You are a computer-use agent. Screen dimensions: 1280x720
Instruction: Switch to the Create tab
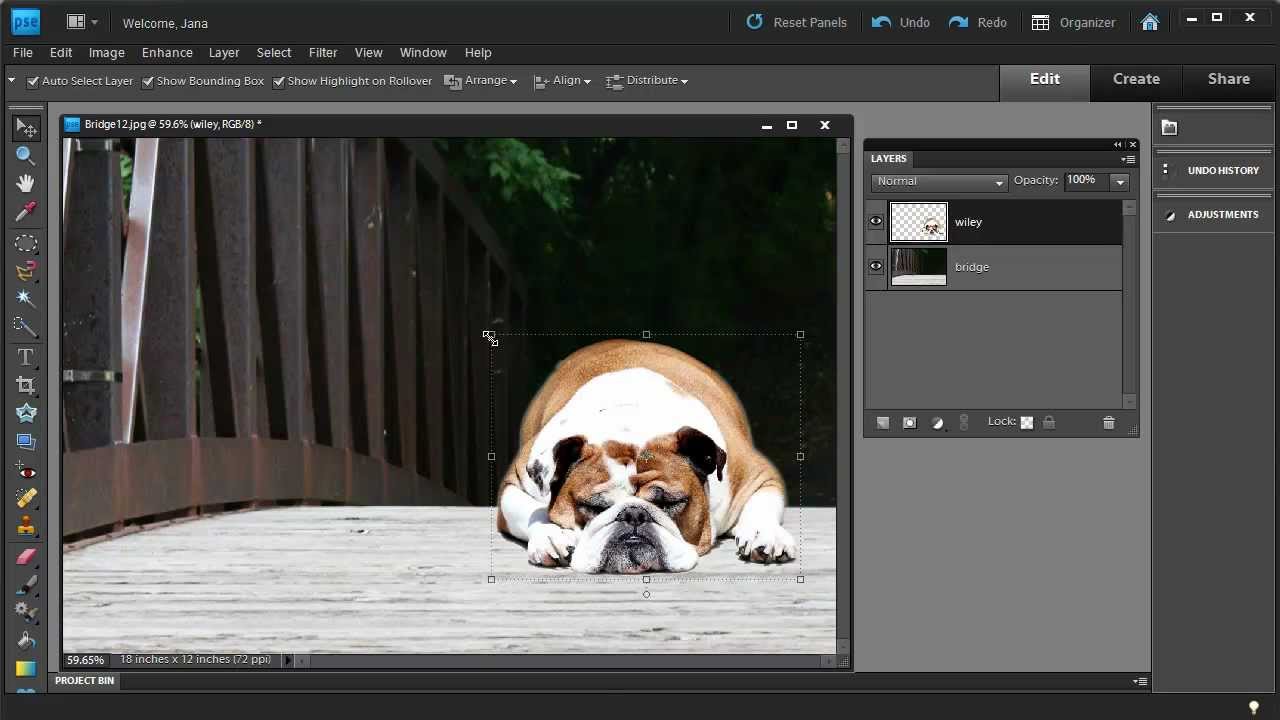(x=1137, y=79)
